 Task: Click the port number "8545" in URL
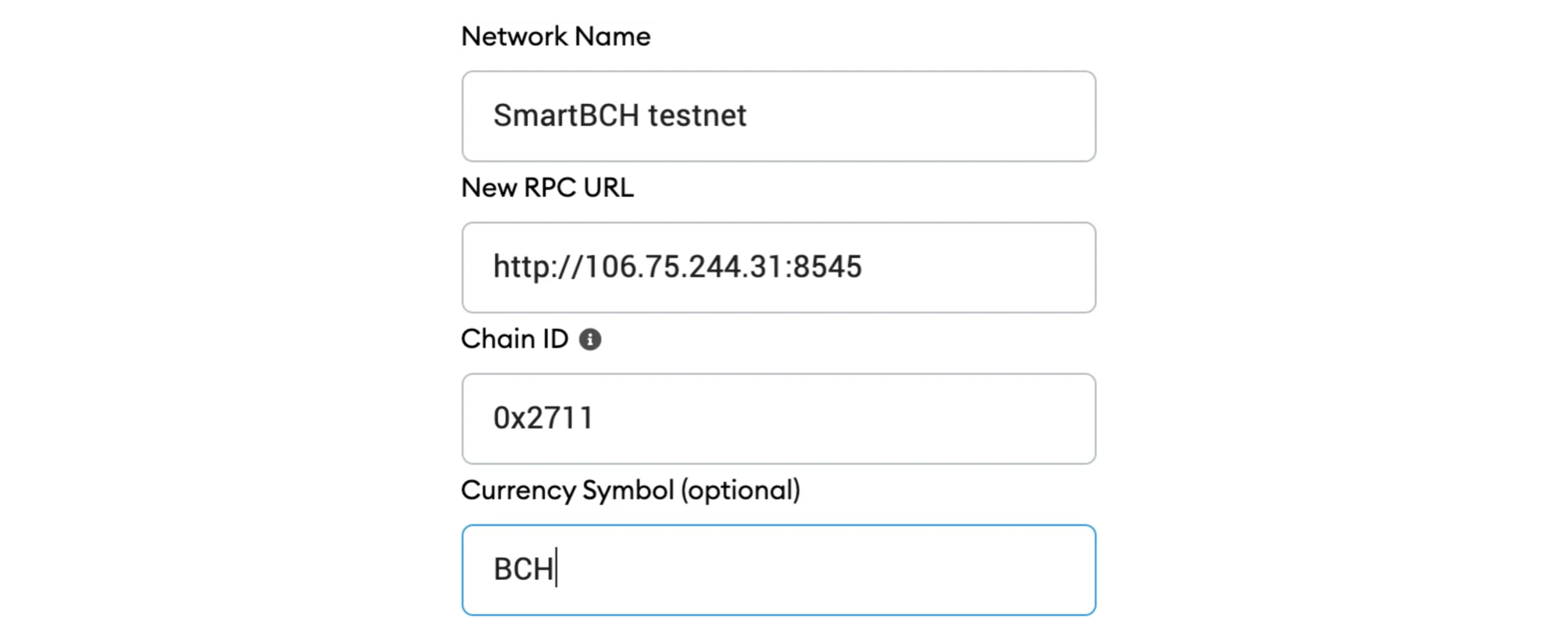[x=827, y=267]
